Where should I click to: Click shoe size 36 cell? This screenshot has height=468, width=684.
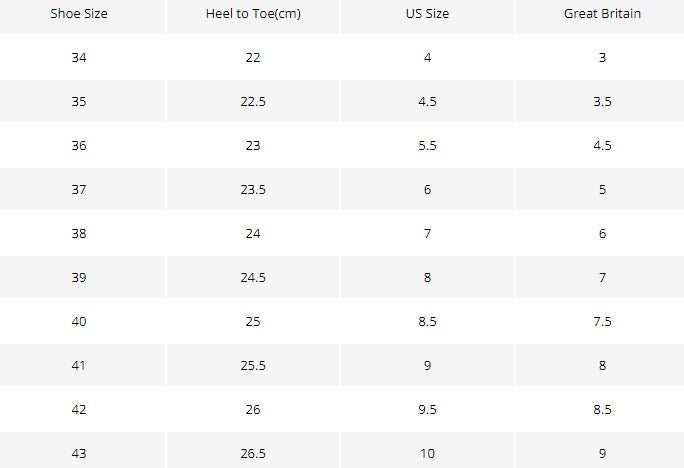click(x=79, y=145)
